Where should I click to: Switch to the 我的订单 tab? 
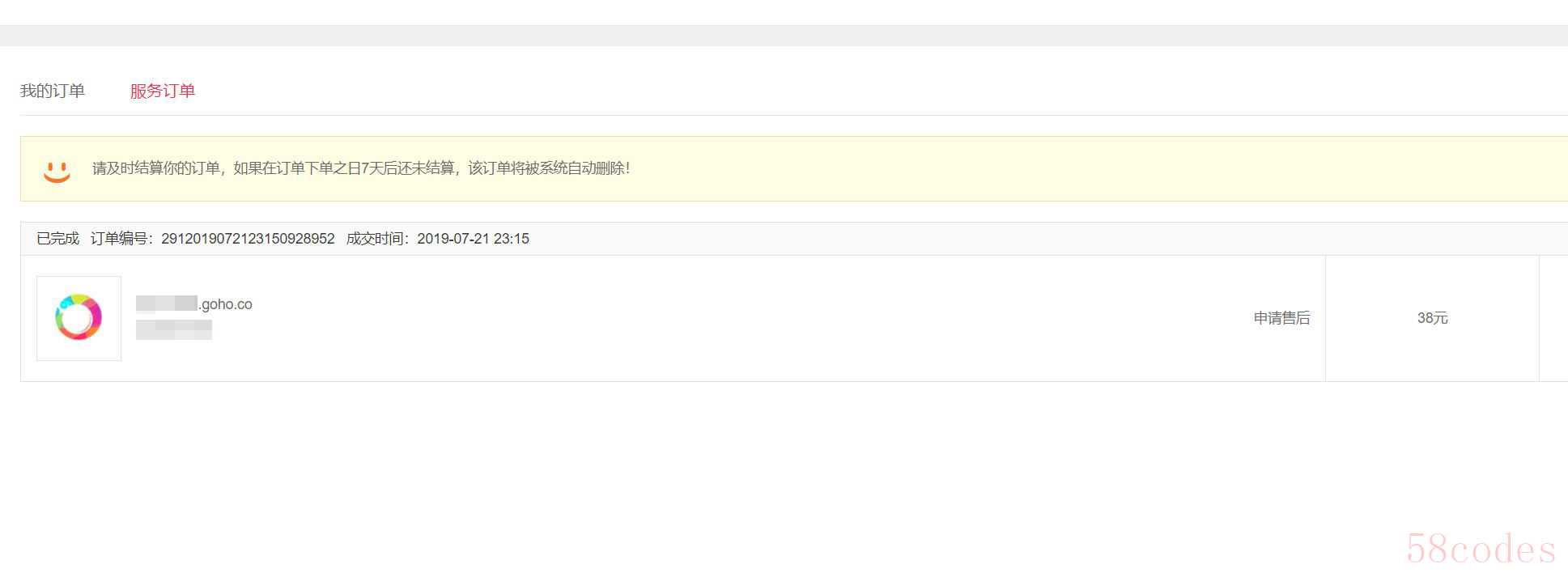click(53, 91)
